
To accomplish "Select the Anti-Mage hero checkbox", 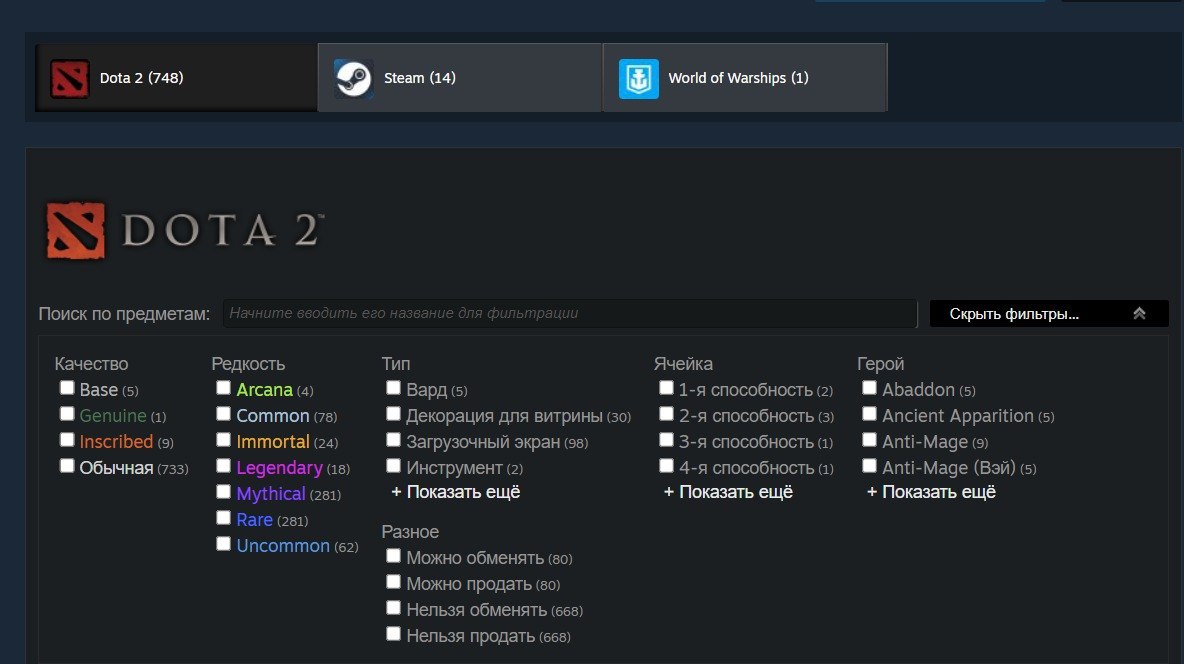I will [x=869, y=440].
